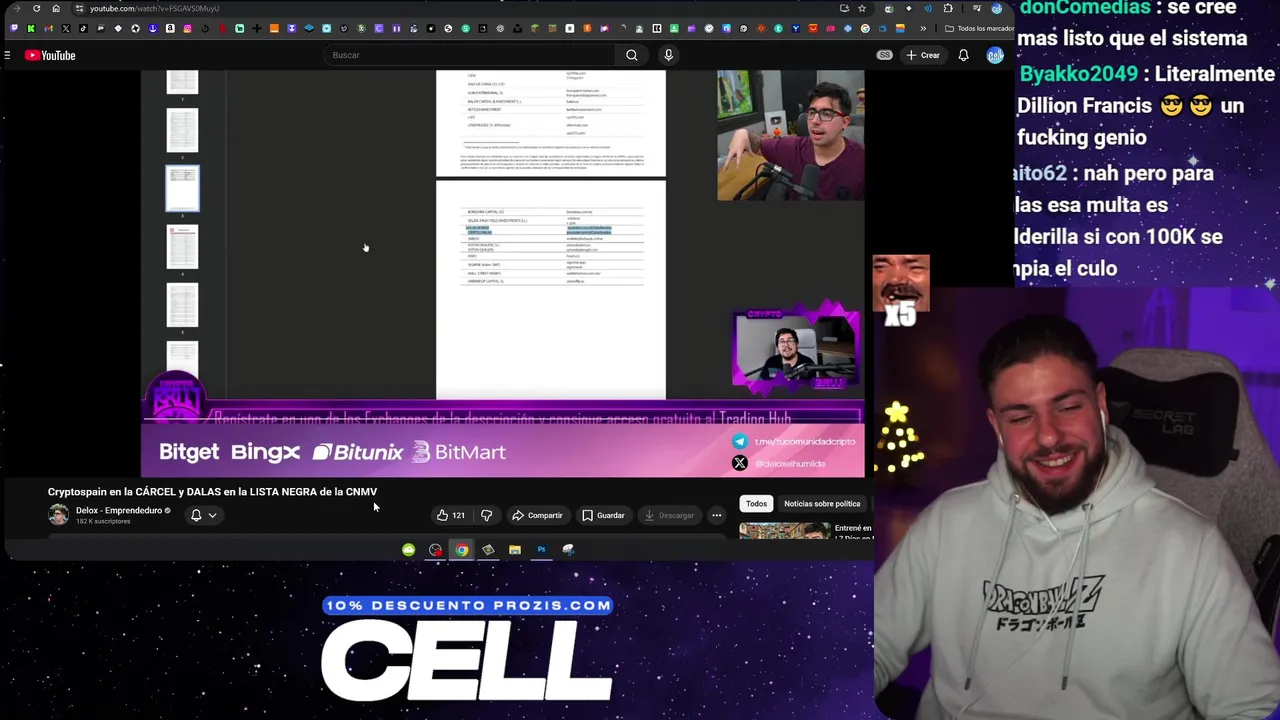Screen dimensions: 1280x720
Task: Open File Explorer folder in taskbar
Action: click(x=514, y=549)
